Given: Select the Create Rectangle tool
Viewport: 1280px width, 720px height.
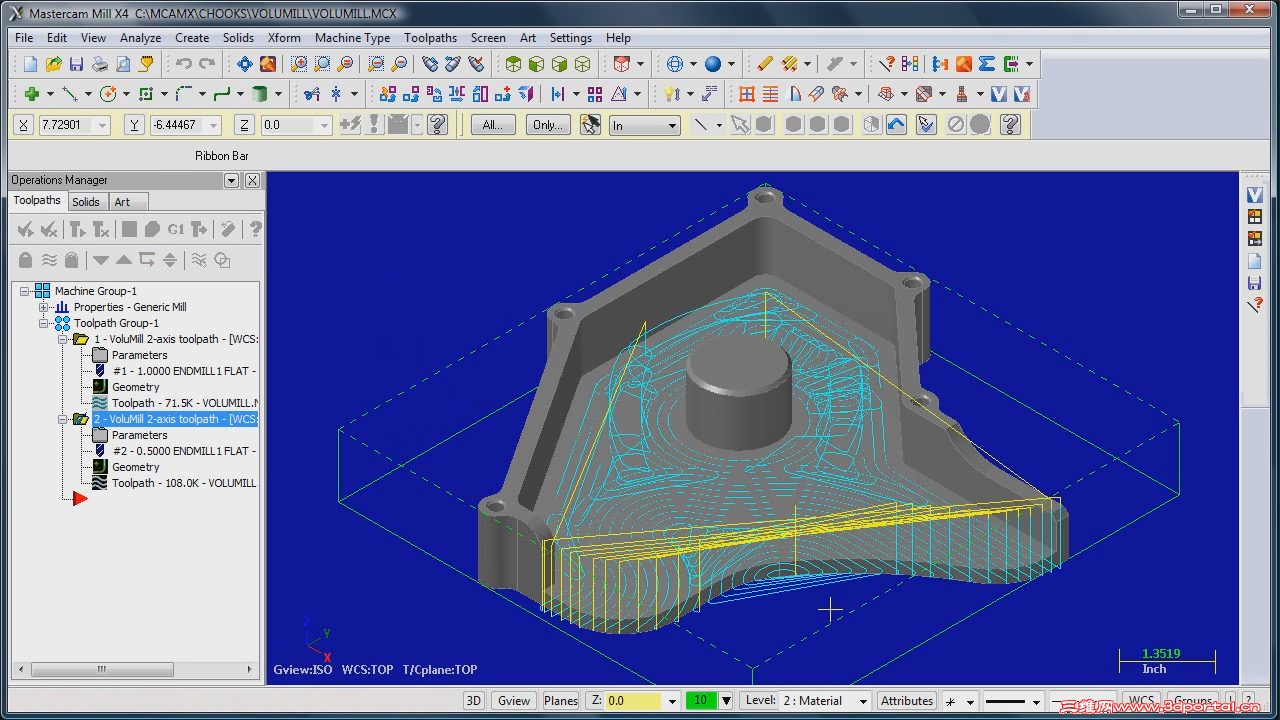Looking at the screenshot, I should point(146,94).
